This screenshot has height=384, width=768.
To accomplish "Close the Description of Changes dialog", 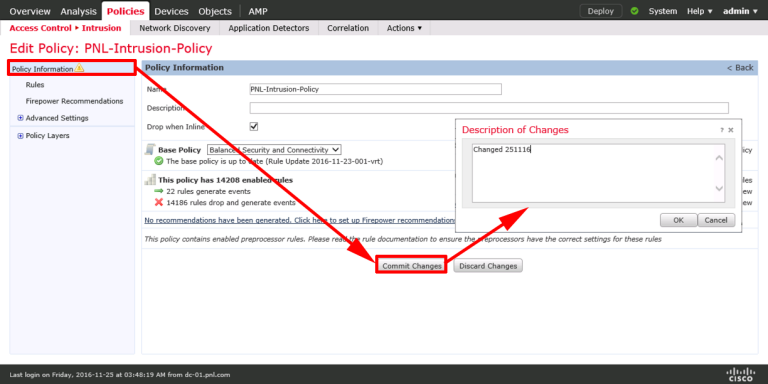I will (731, 130).
